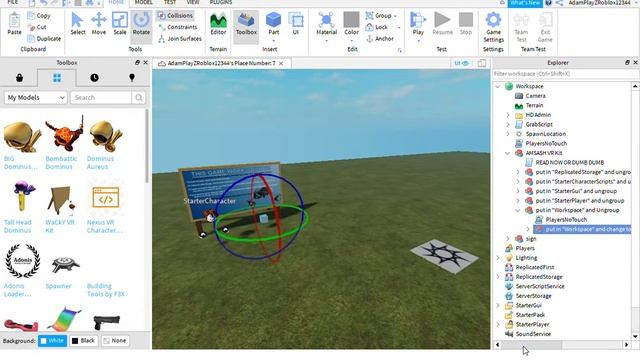Select the Select tool in ribbon

pos(77,24)
